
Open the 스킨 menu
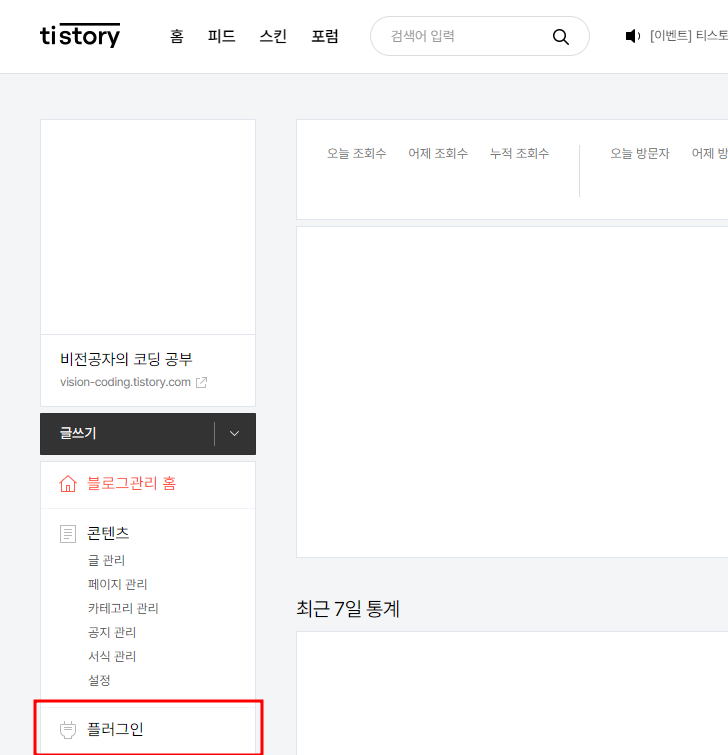[x=273, y=36]
